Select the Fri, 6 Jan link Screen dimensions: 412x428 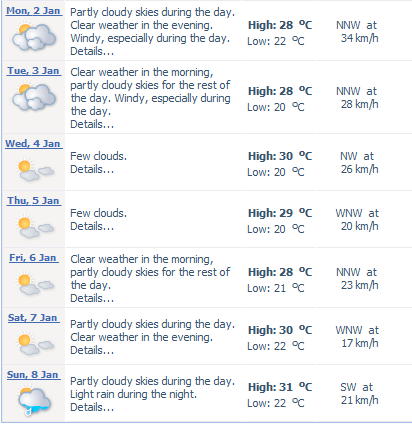tap(33, 258)
